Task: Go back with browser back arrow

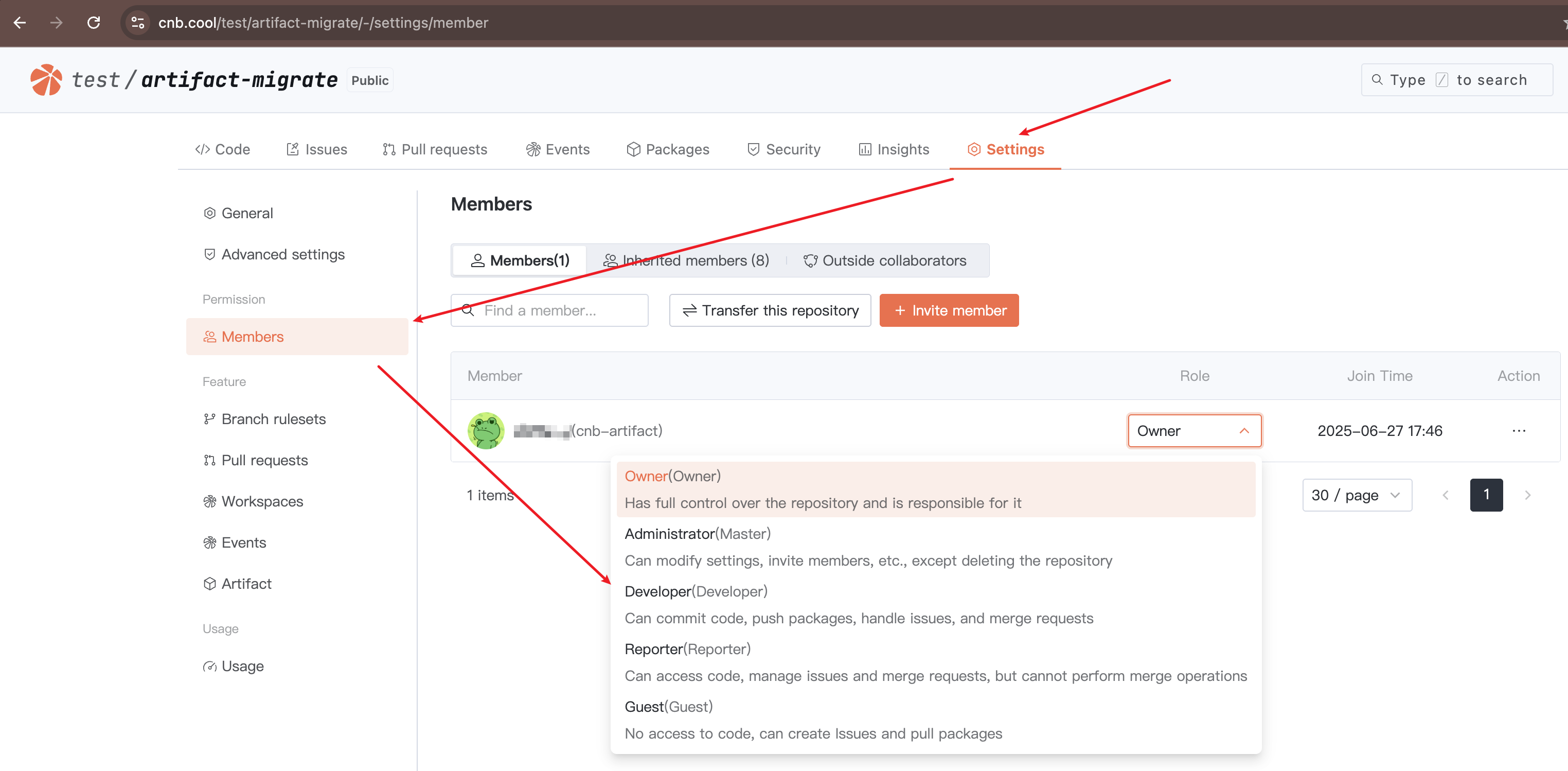Action: click(20, 23)
